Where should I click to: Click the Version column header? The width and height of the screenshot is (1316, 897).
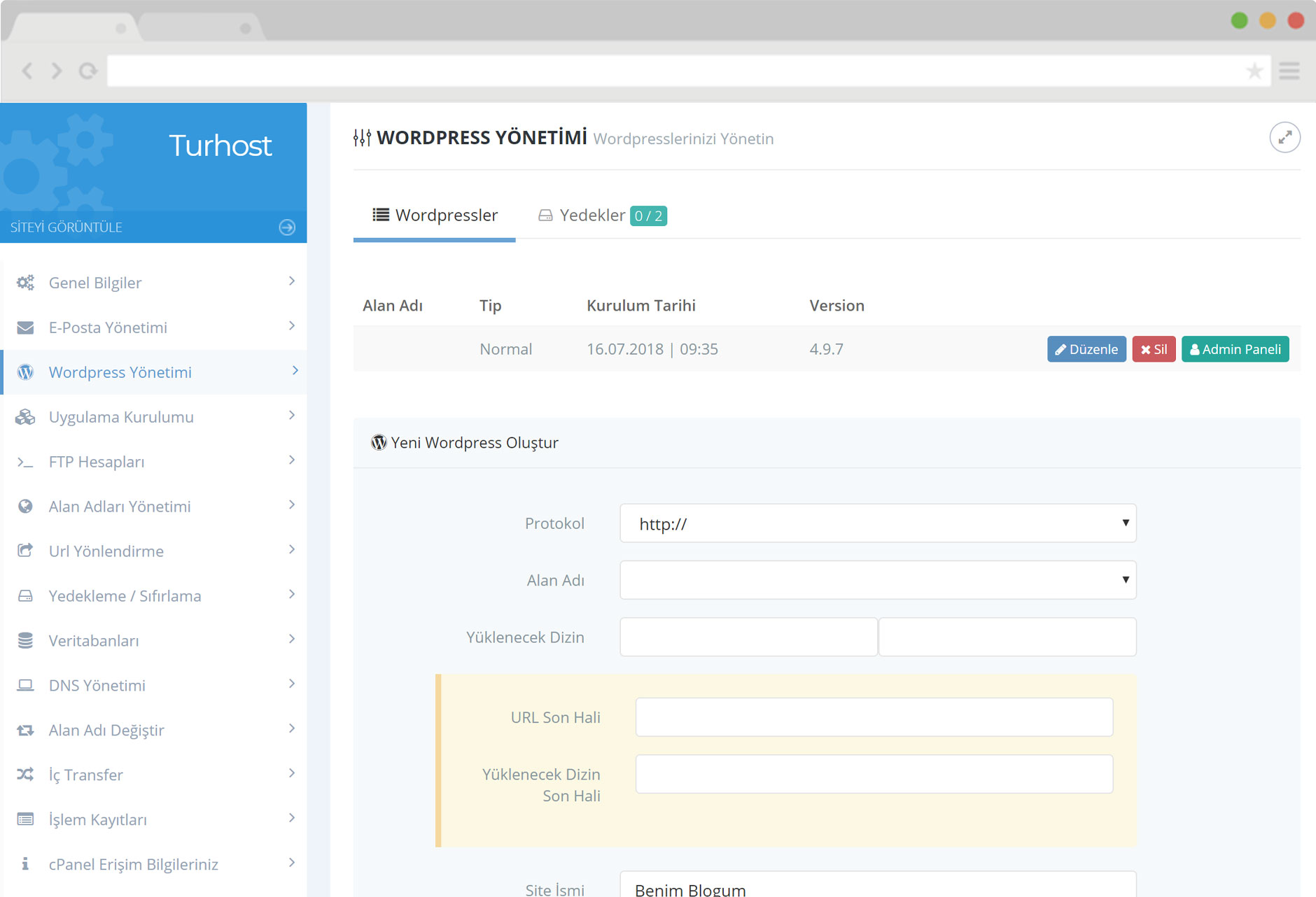tap(837, 306)
